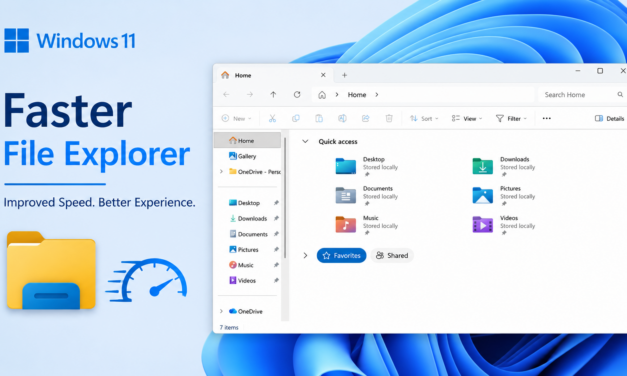Click the 7 items status text
Image resolution: width=627 pixels, height=376 pixels.
(x=229, y=327)
